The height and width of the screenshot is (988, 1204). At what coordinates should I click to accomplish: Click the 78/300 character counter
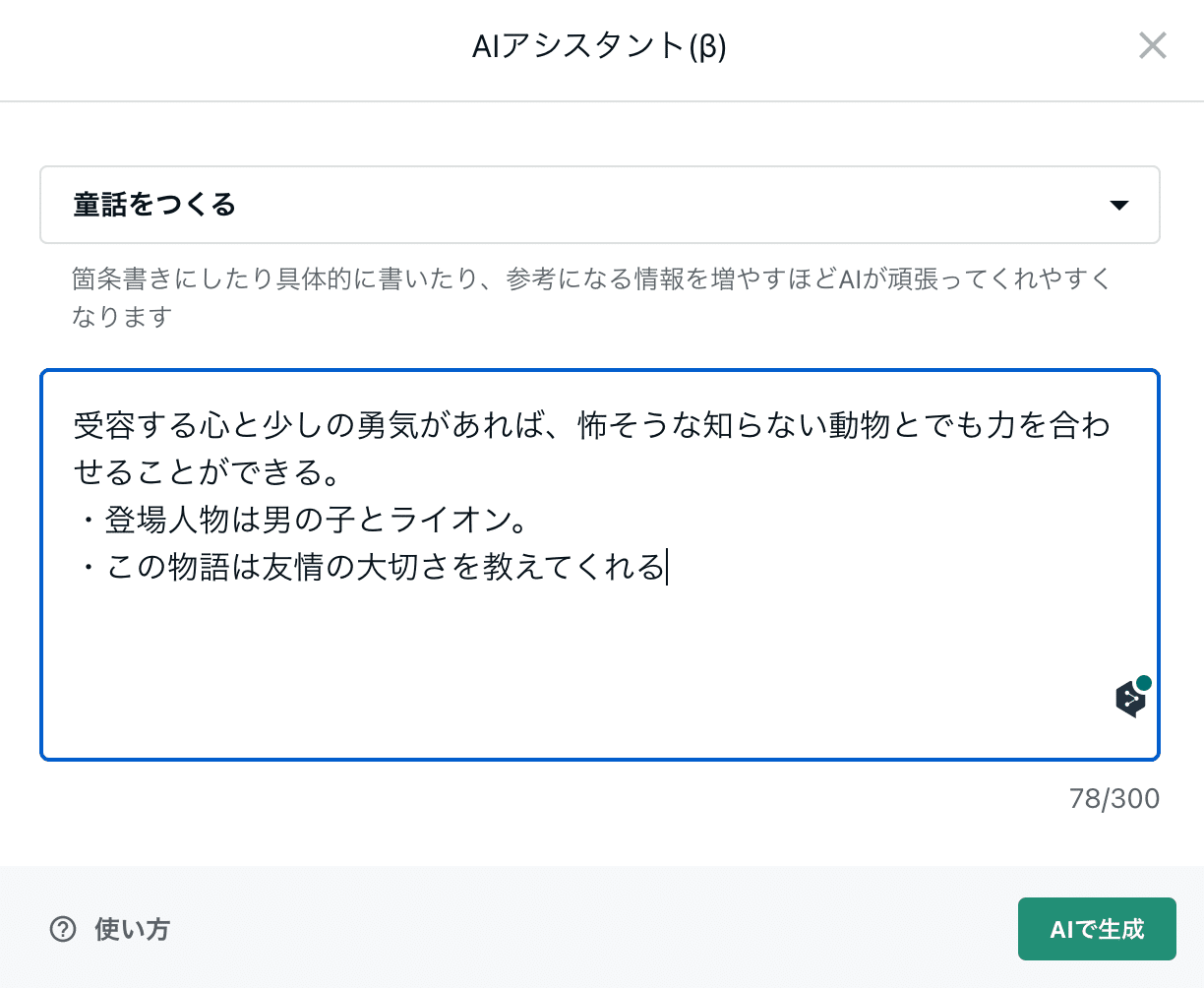(1114, 798)
